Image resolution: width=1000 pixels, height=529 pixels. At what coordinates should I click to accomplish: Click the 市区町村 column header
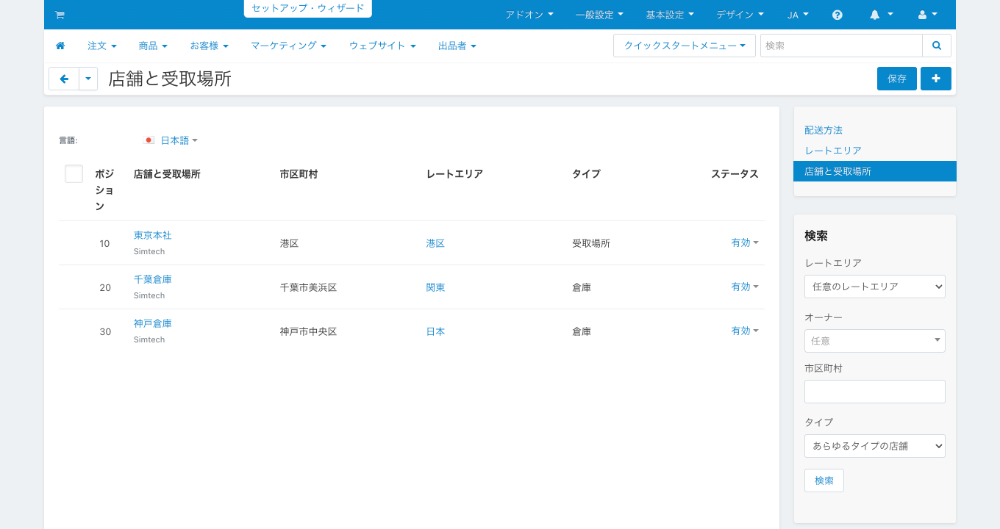pyautogui.click(x=298, y=174)
